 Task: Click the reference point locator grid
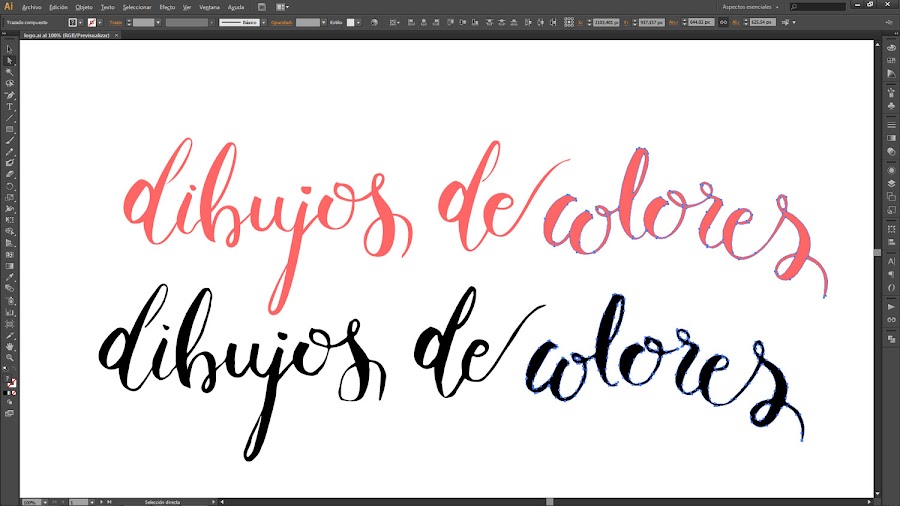(568, 22)
